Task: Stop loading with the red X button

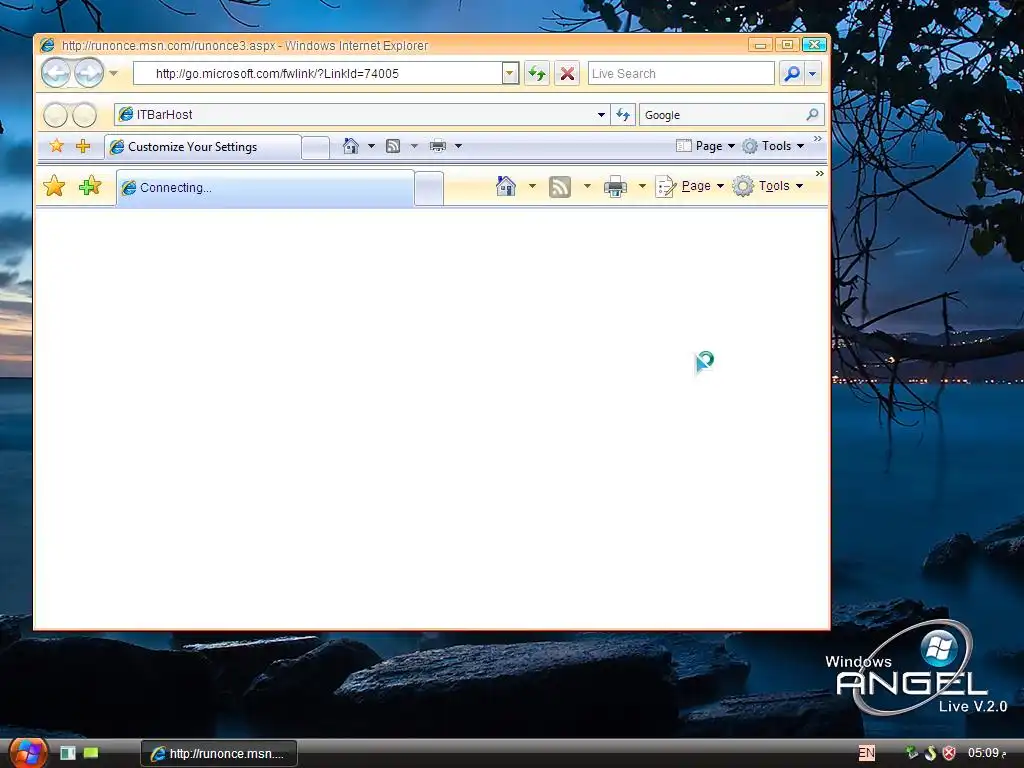Action: pos(567,73)
